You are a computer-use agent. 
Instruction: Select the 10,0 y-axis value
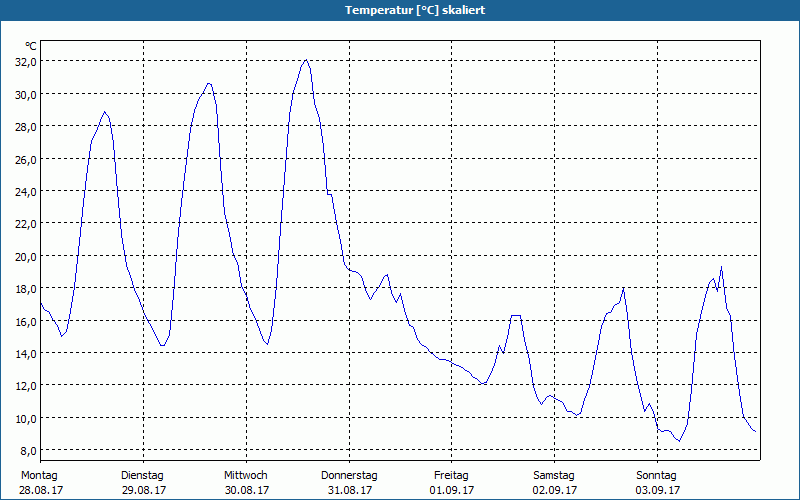tap(25, 418)
